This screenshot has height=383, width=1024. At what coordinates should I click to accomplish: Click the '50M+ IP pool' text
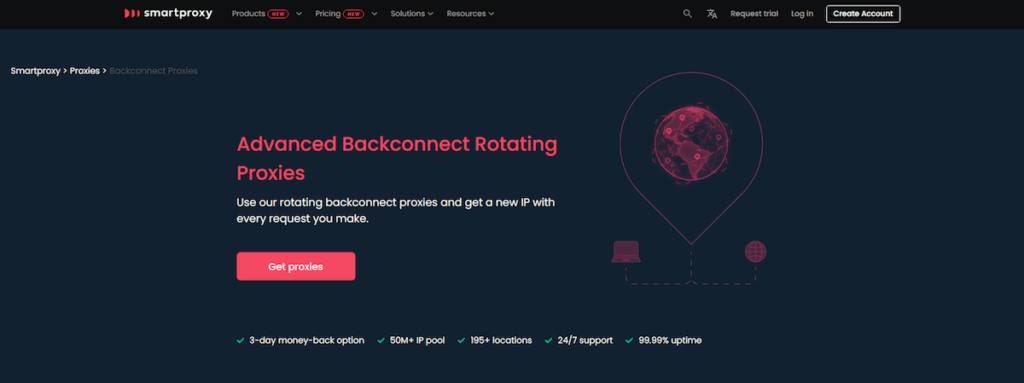pyautogui.click(x=417, y=341)
